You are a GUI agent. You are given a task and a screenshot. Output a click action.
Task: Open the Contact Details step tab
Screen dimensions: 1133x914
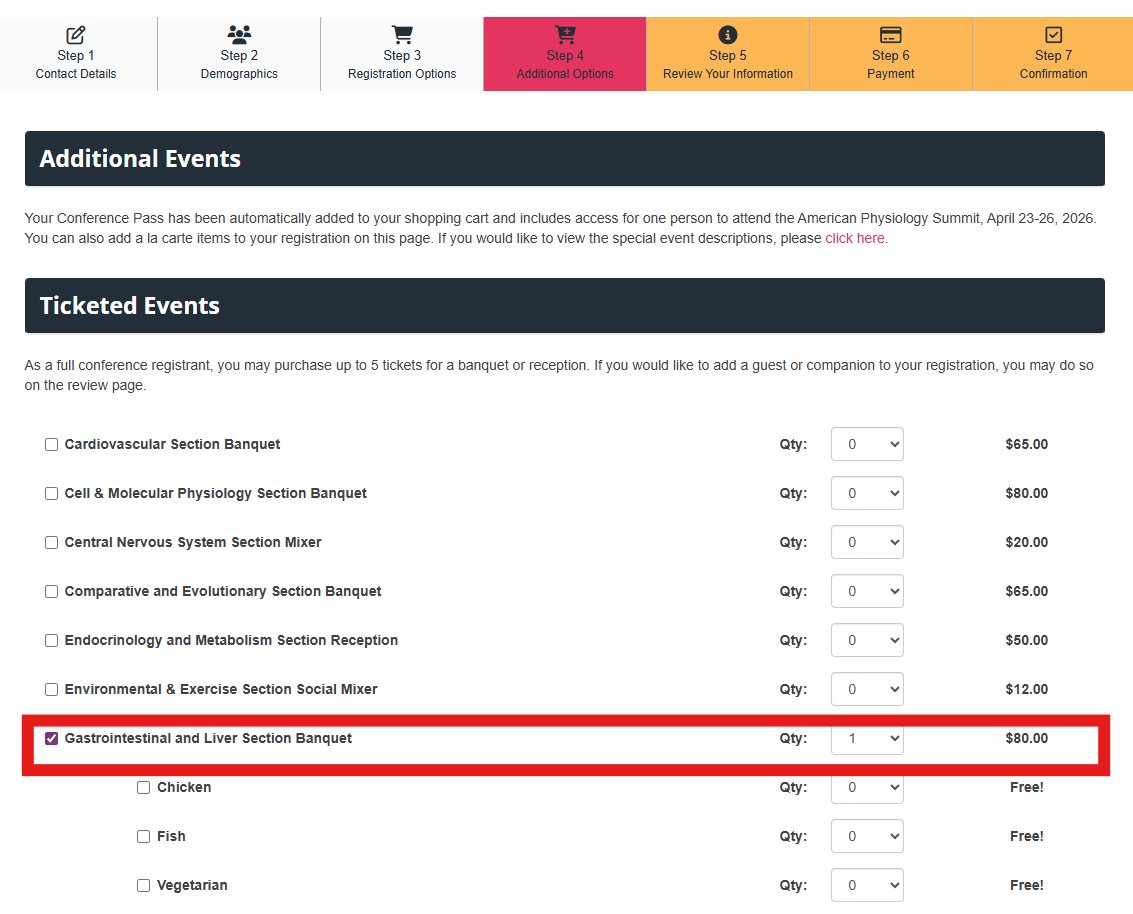tap(78, 54)
